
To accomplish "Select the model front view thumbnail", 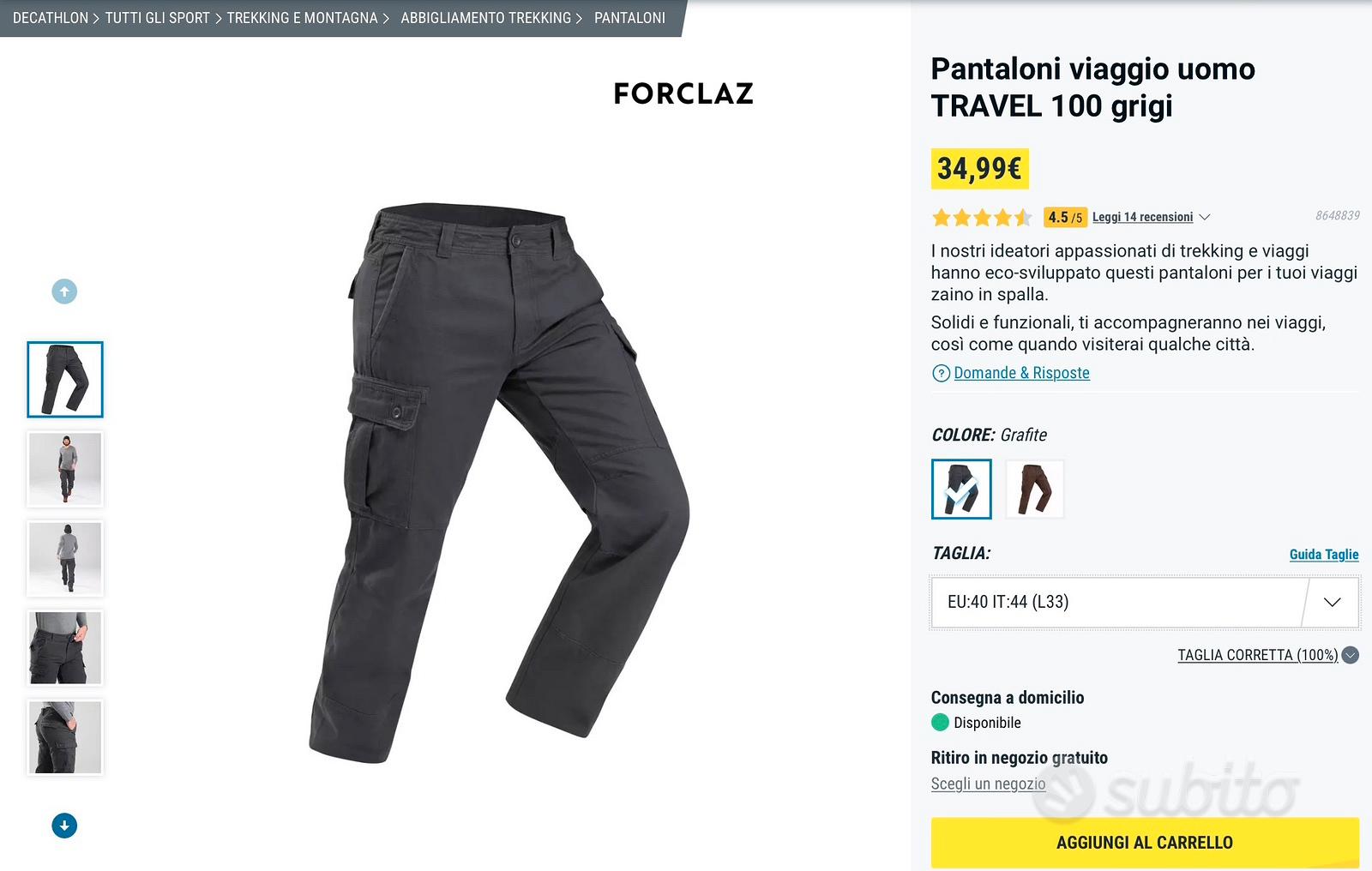I will click(65, 469).
